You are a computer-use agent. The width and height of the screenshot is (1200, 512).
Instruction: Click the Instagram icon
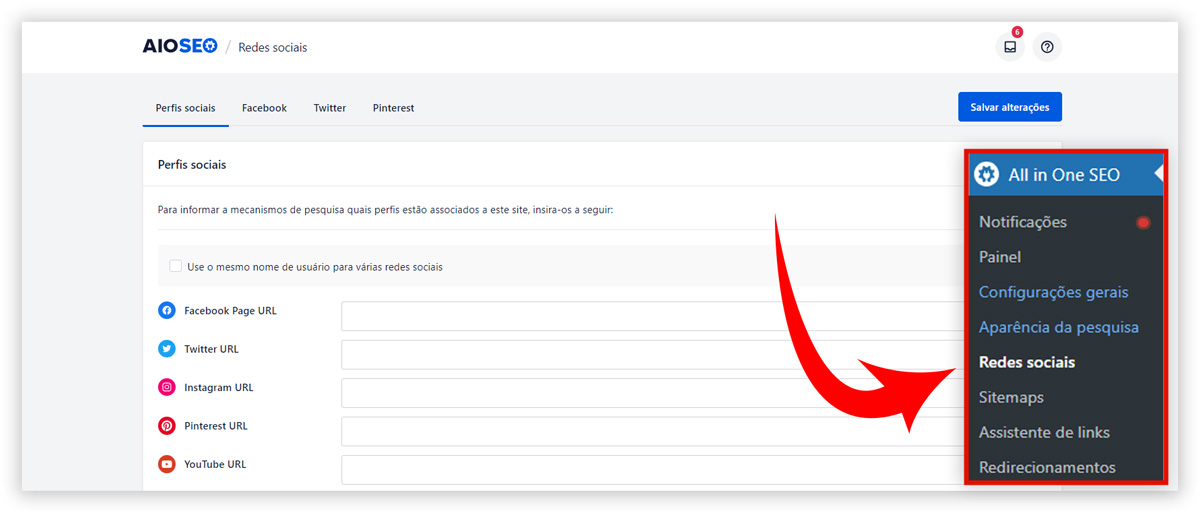(167, 387)
